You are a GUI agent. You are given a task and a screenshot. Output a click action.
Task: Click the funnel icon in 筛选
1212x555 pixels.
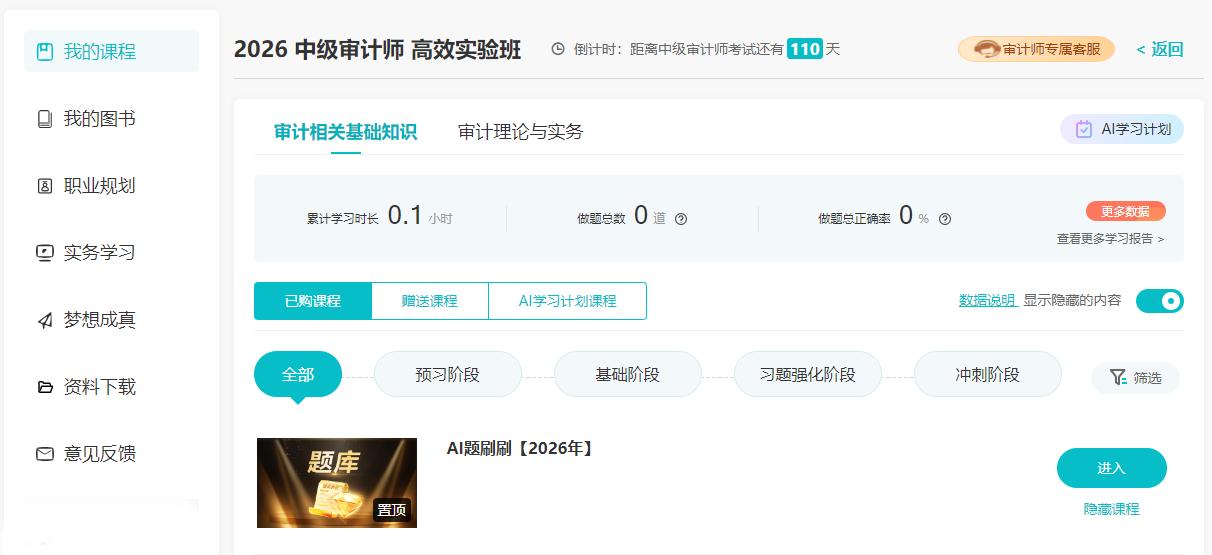click(1118, 378)
